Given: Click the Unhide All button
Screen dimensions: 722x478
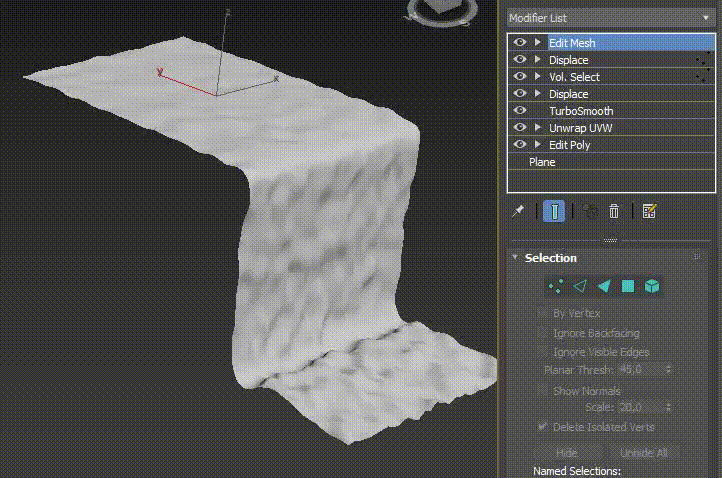Looking at the screenshot, I should (642, 453).
